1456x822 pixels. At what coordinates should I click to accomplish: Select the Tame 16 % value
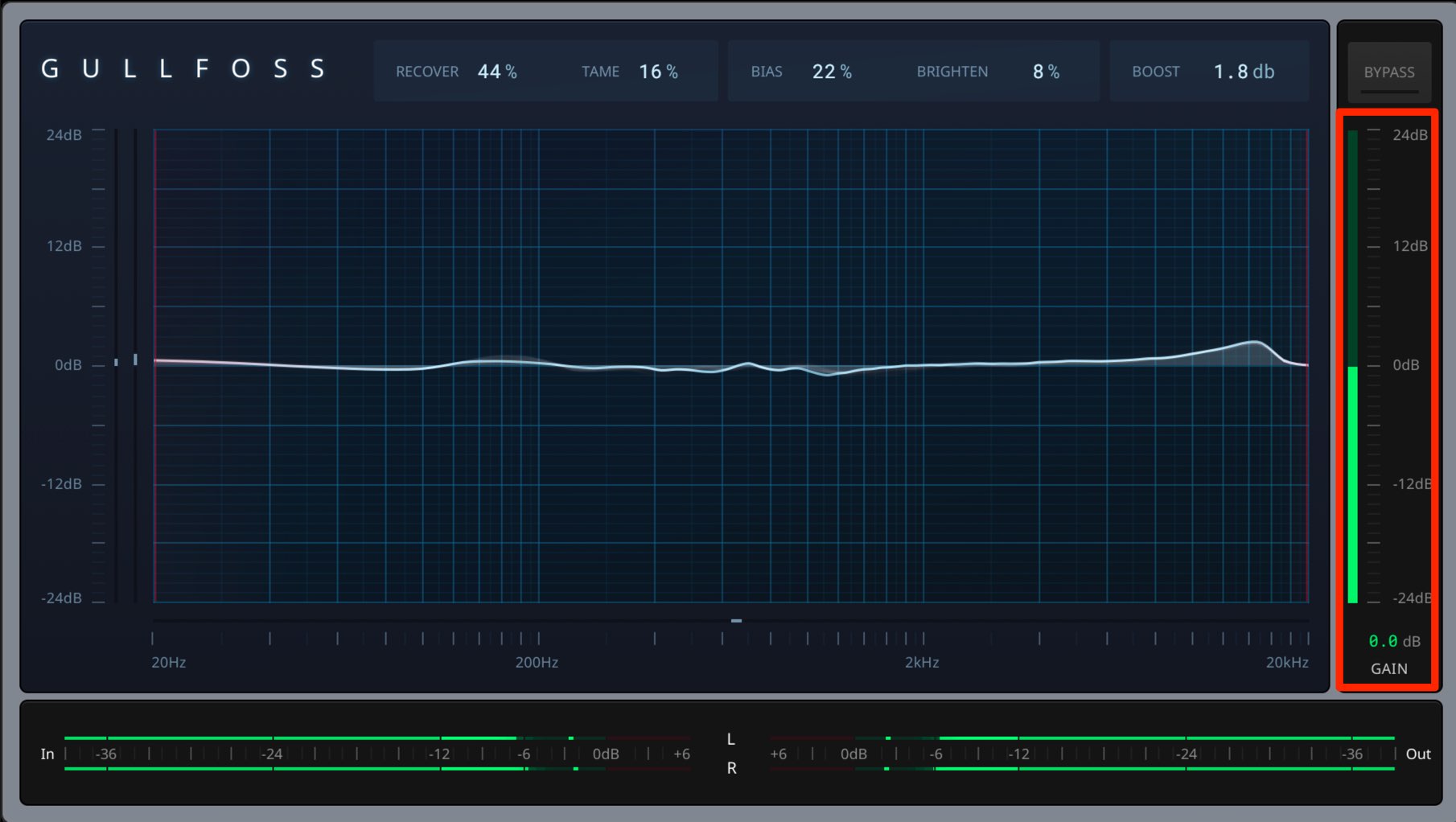[658, 72]
